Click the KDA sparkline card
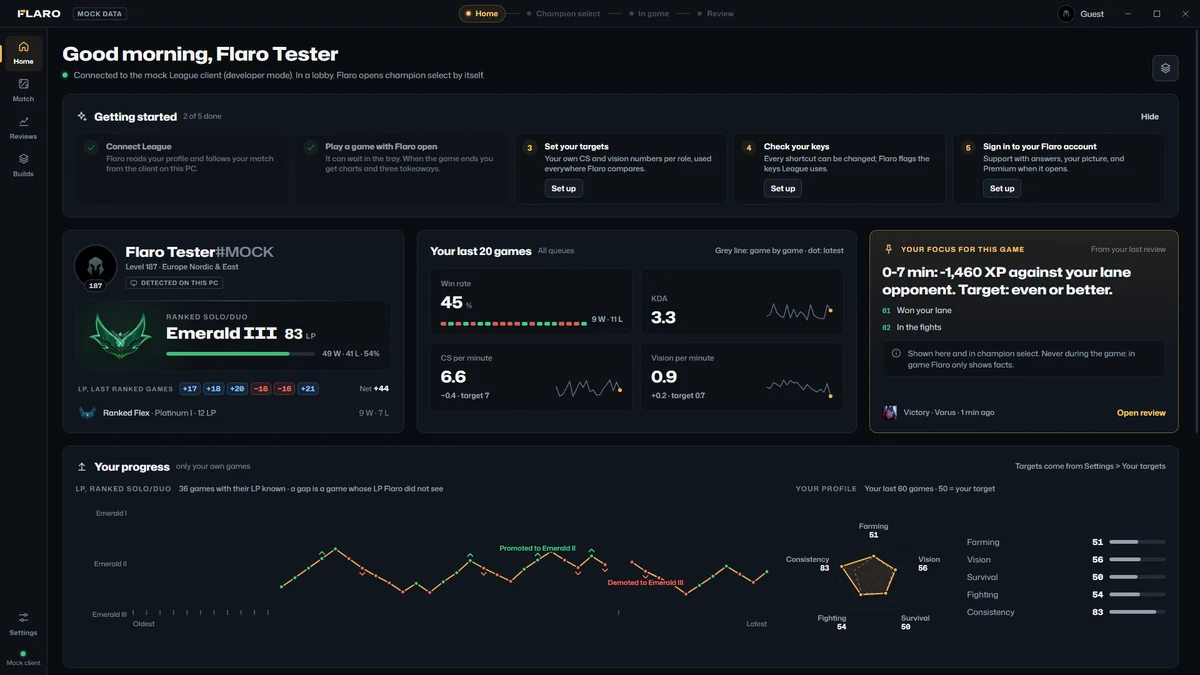This screenshot has width=1200, height=675. click(x=741, y=301)
